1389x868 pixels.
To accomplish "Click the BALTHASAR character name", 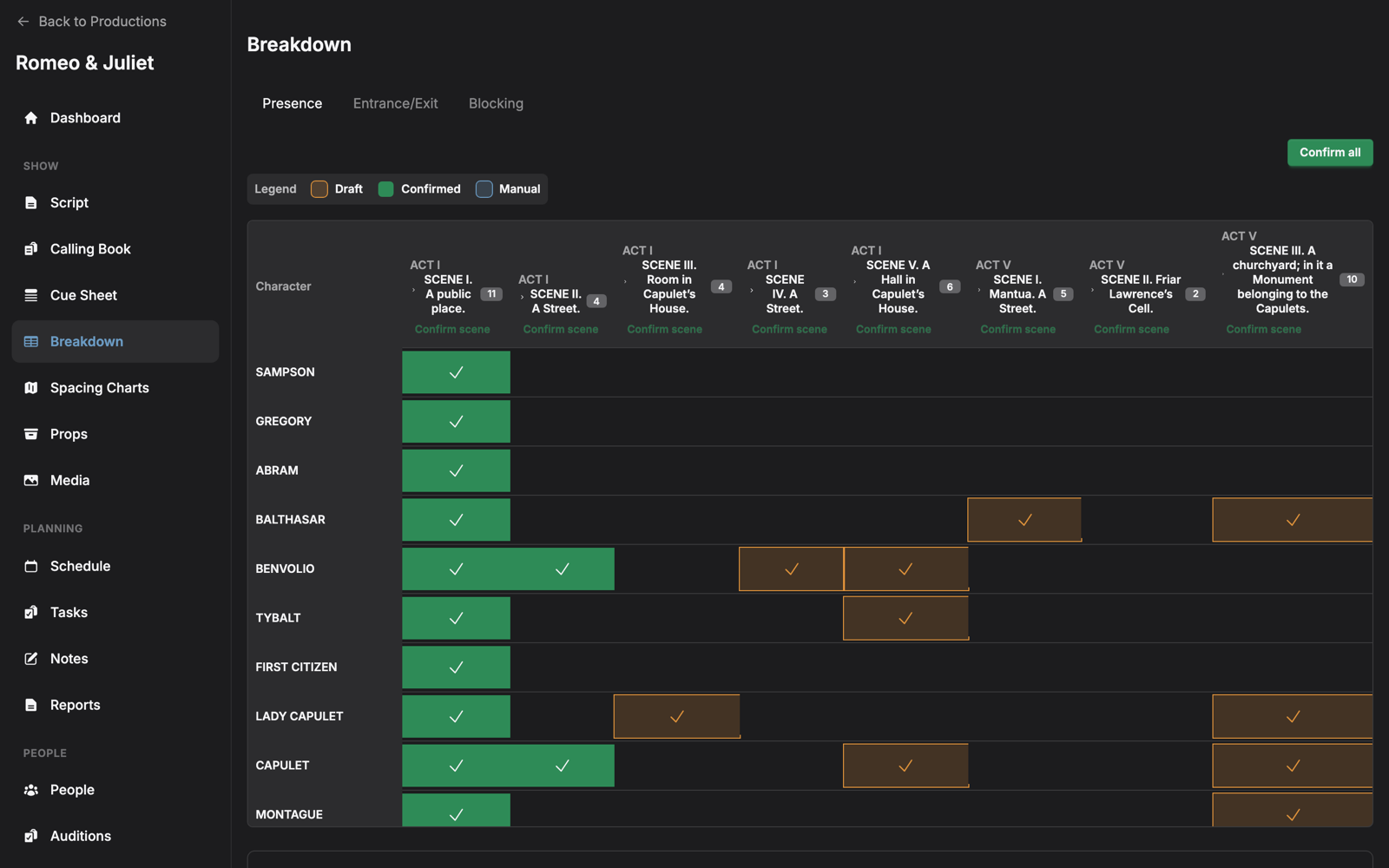I will coord(291,520).
